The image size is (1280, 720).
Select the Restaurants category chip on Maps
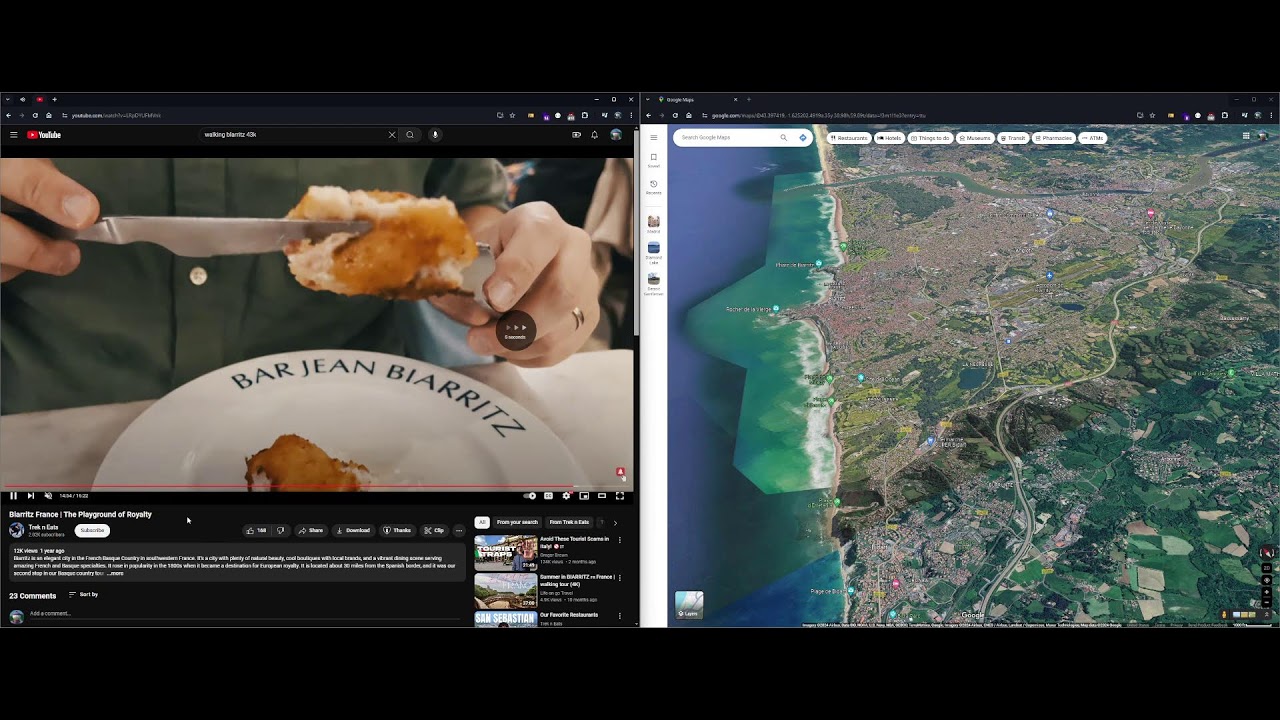(848, 138)
